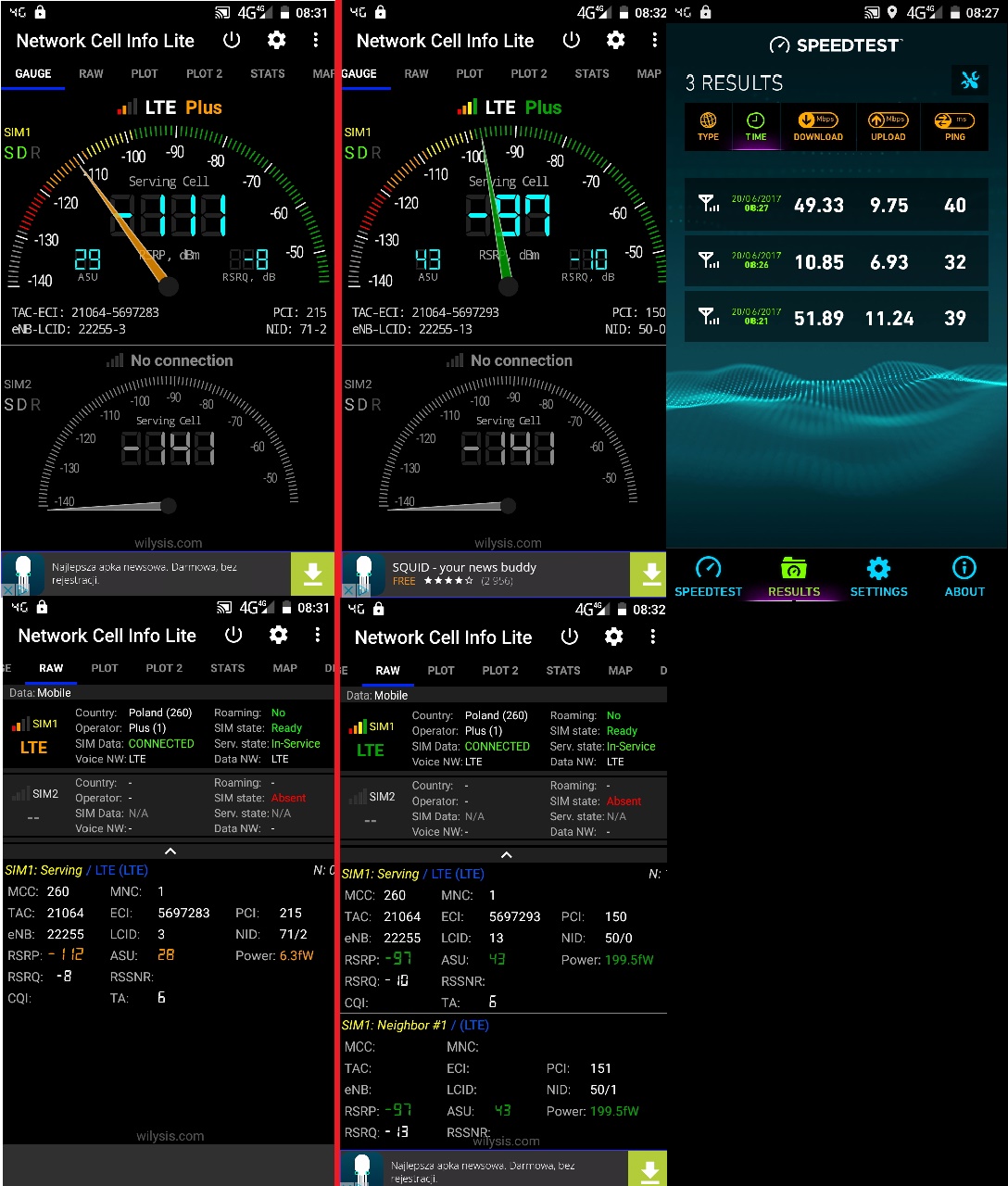Viewport: 1008px width, 1186px height.
Task: Tap the SQUID - your news buddy ad text
Action: pyautogui.click(x=464, y=567)
